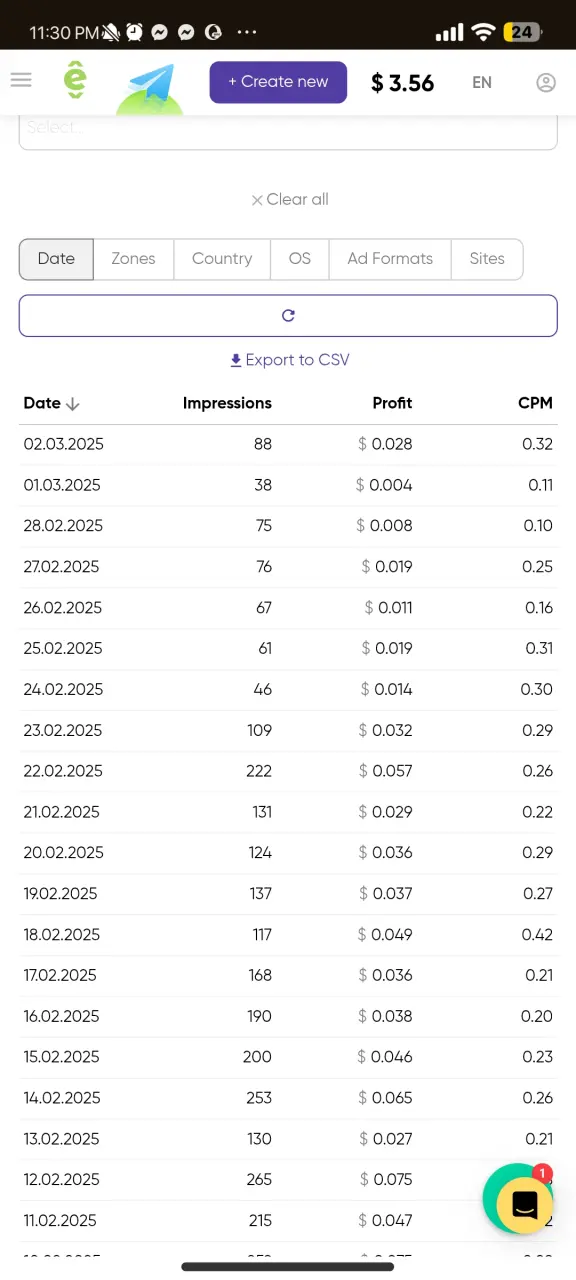Sort by the Date column arrow

(73, 404)
